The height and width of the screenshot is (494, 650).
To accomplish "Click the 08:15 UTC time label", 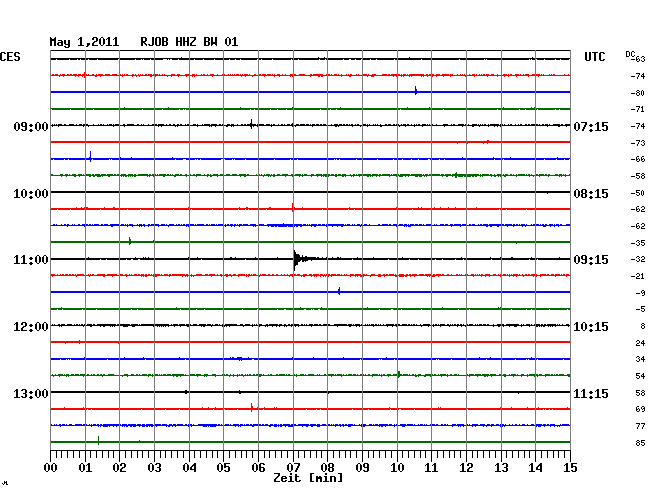I will 591,194.
